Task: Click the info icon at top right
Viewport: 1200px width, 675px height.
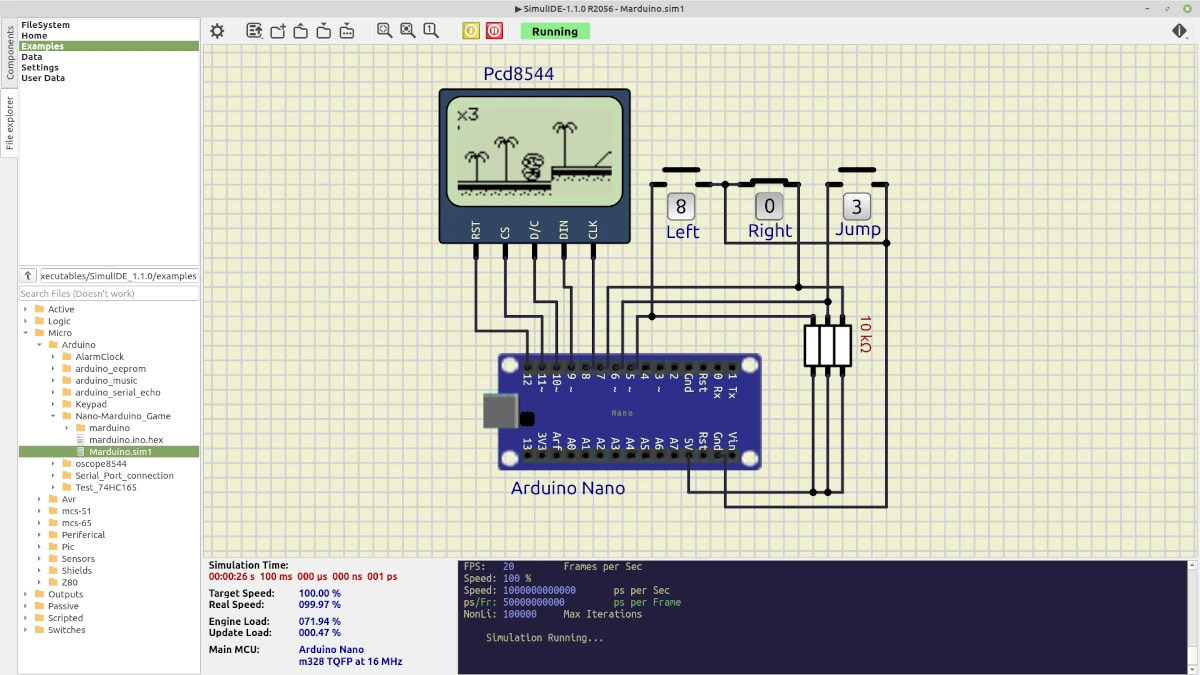Action: click(1180, 31)
